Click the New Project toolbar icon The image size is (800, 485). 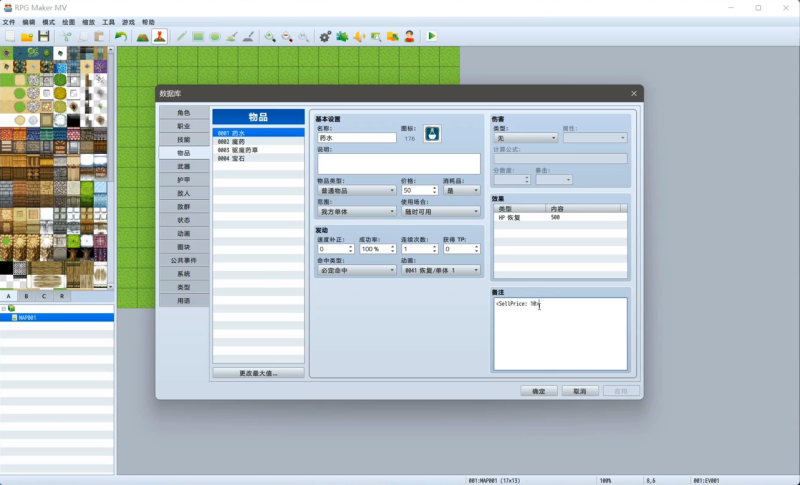[x=10, y=36]
